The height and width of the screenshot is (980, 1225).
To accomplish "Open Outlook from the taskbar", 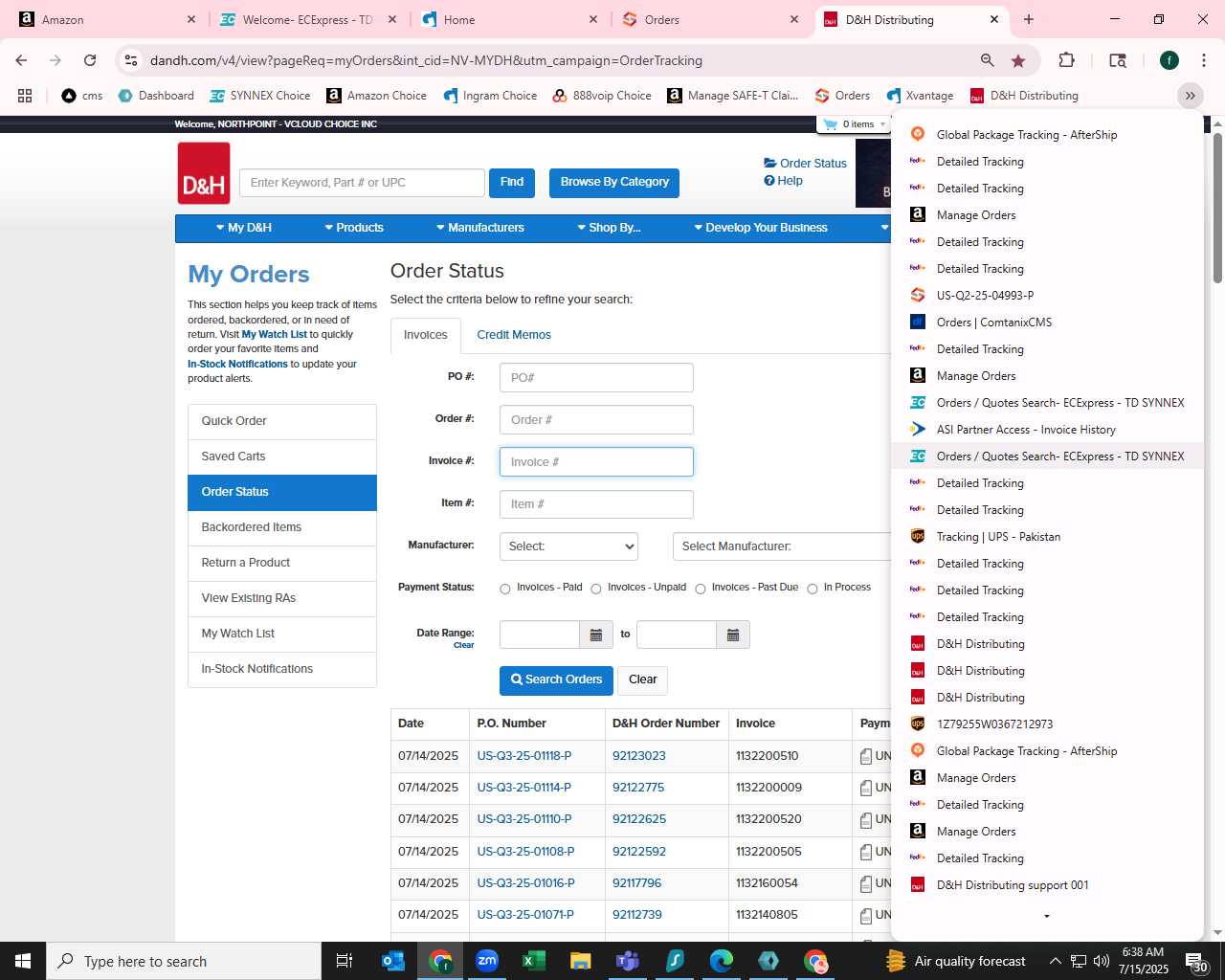I will point(393,961).
